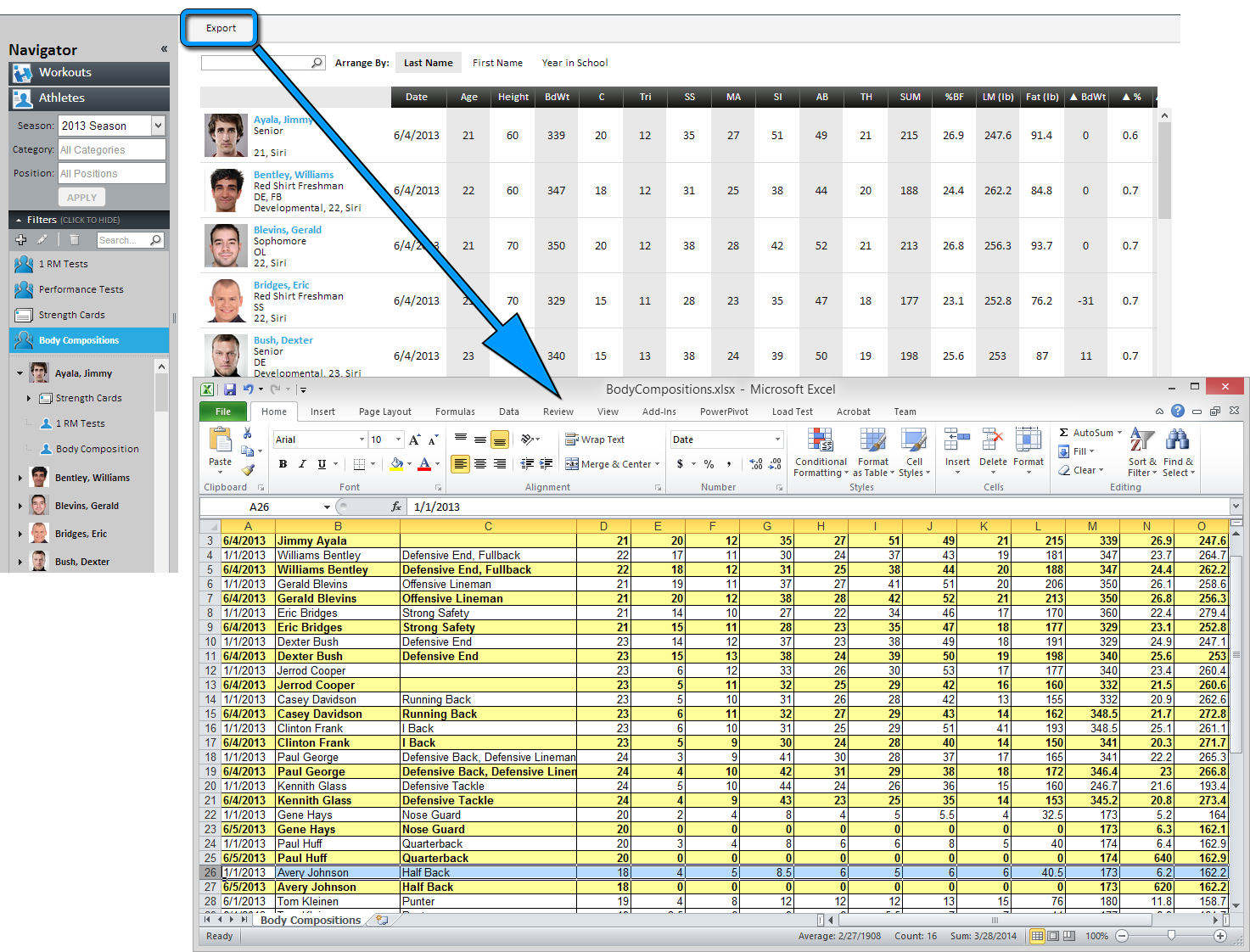Viewport: 1250px width, 952px height.
Task: Collapse the Ayala, Jimmy tree node
Action: click(x=20, y=373)
